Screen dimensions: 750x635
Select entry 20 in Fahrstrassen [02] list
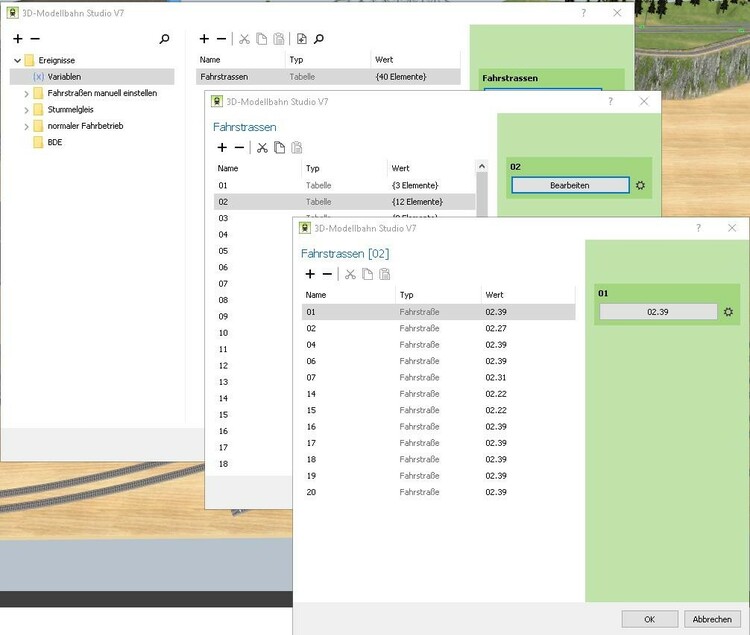(438, 492)
